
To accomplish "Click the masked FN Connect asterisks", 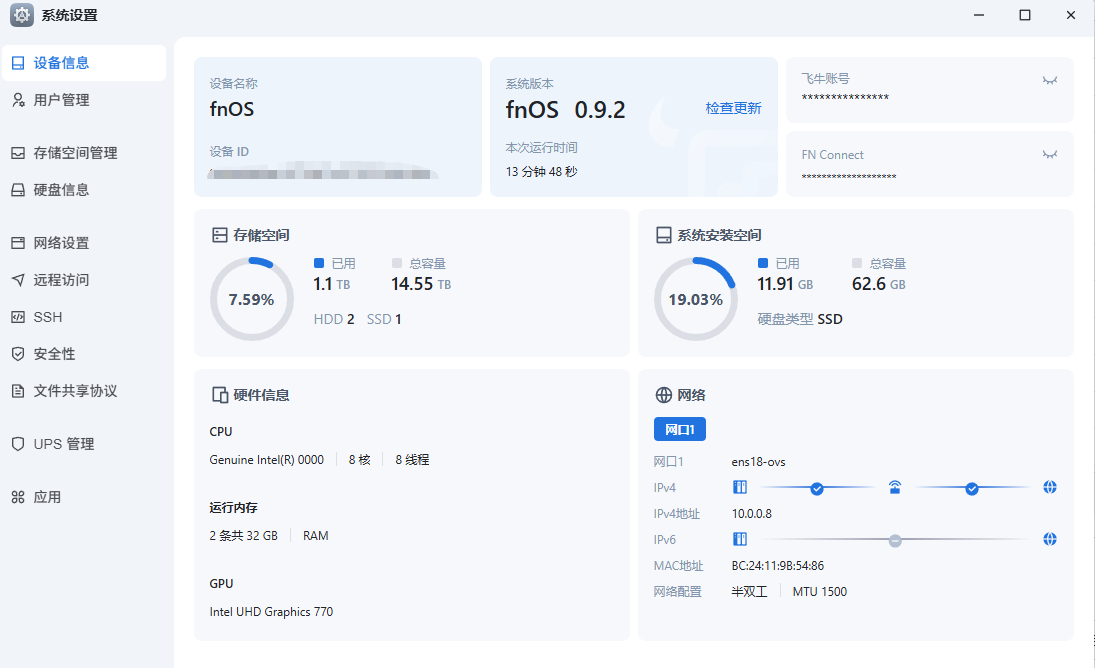I will click(848, 177).
